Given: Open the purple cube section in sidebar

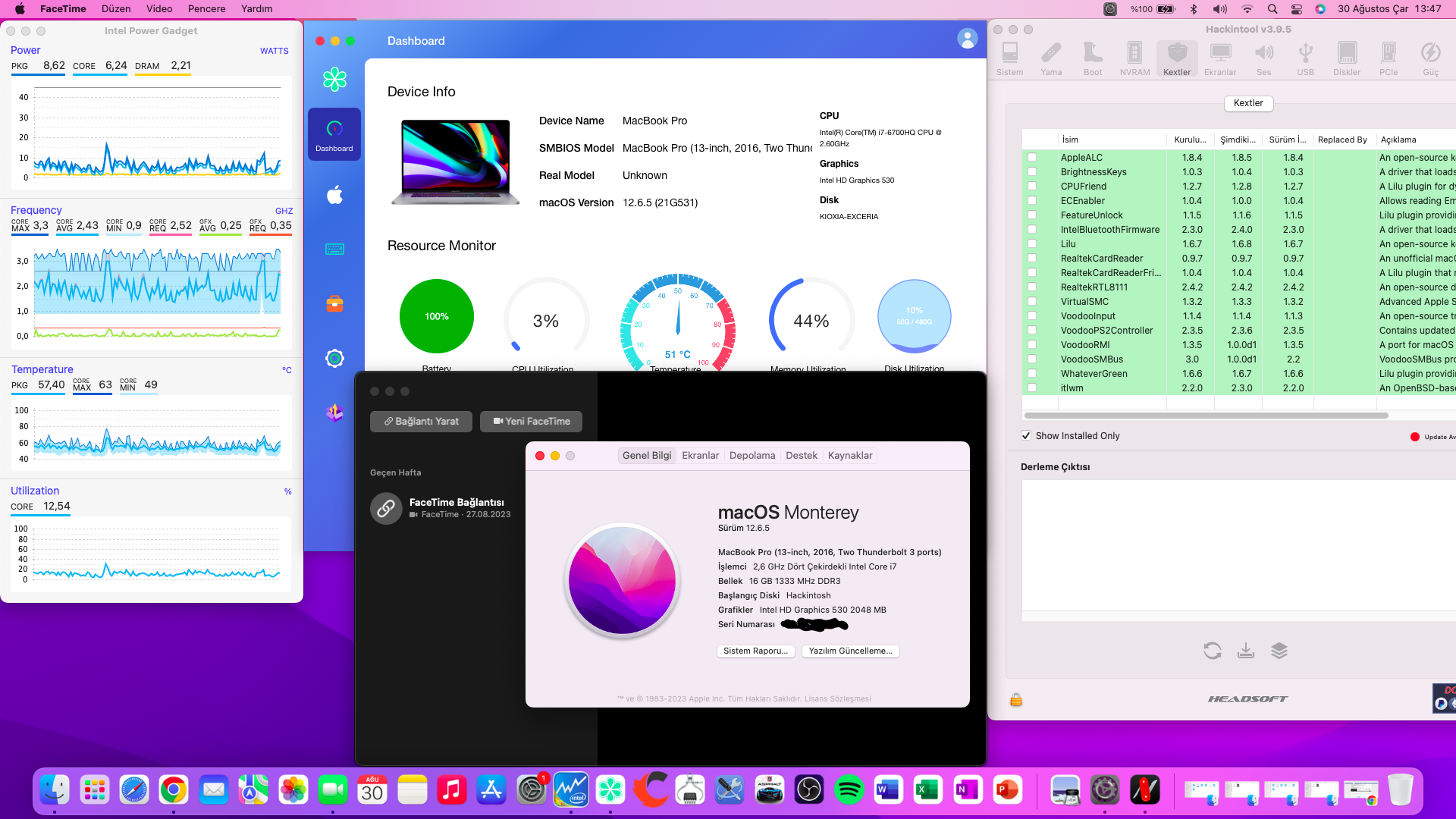Looking at the screenshot, I should coord(334,413).
